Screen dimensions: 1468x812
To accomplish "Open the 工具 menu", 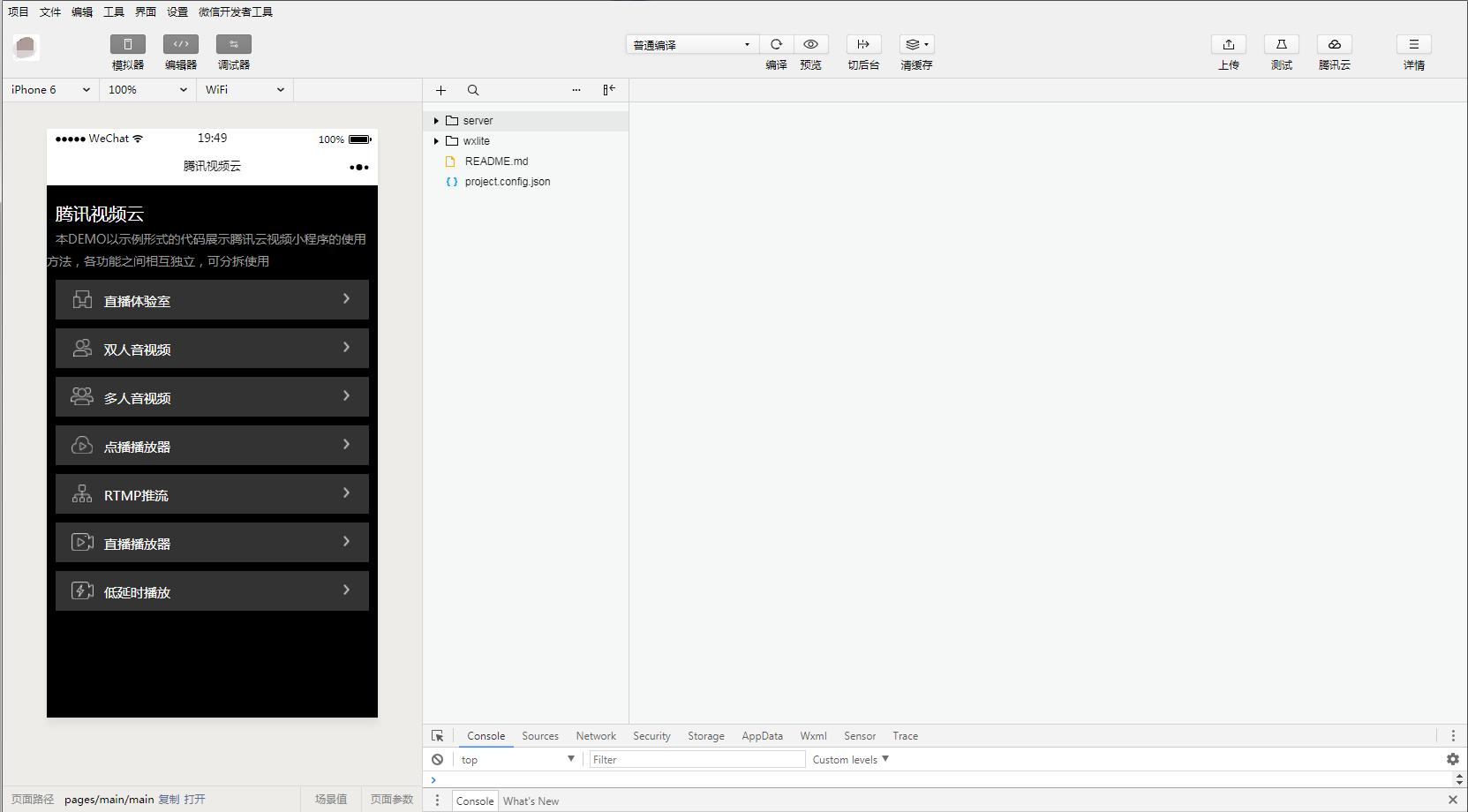I will tap(114, 11).
